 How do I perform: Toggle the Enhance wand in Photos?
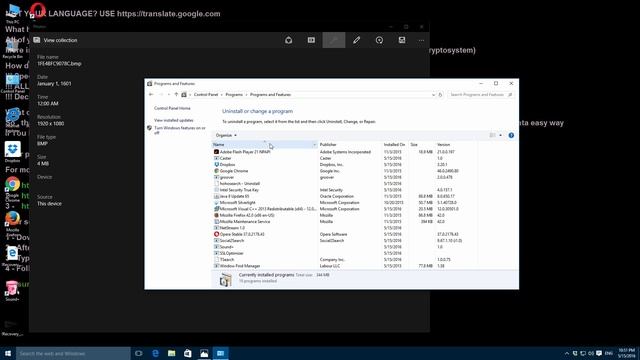334,40
